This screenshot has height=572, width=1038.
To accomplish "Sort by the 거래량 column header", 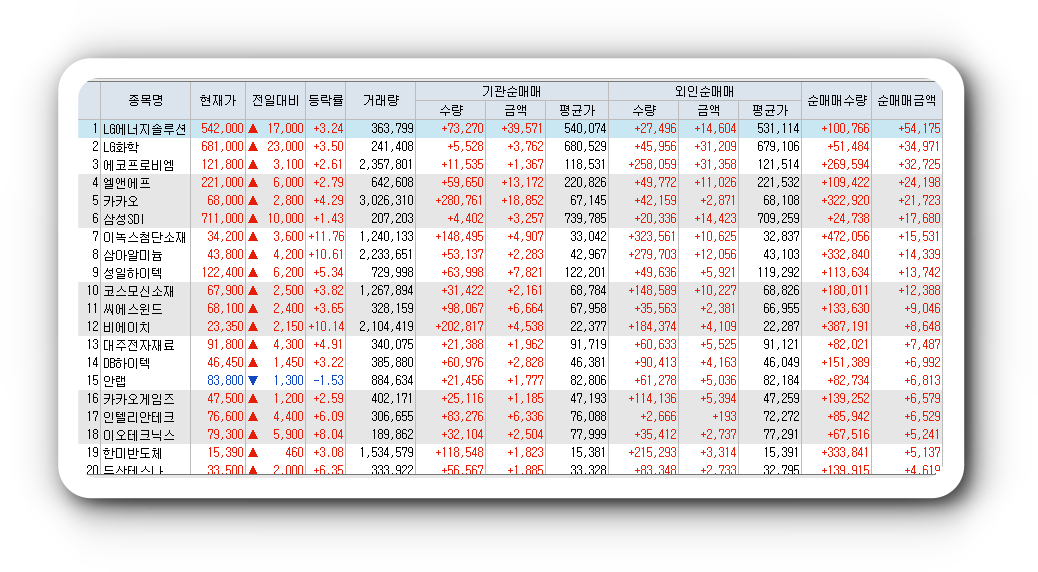I will pyautogui.click(x=381, y=101).
